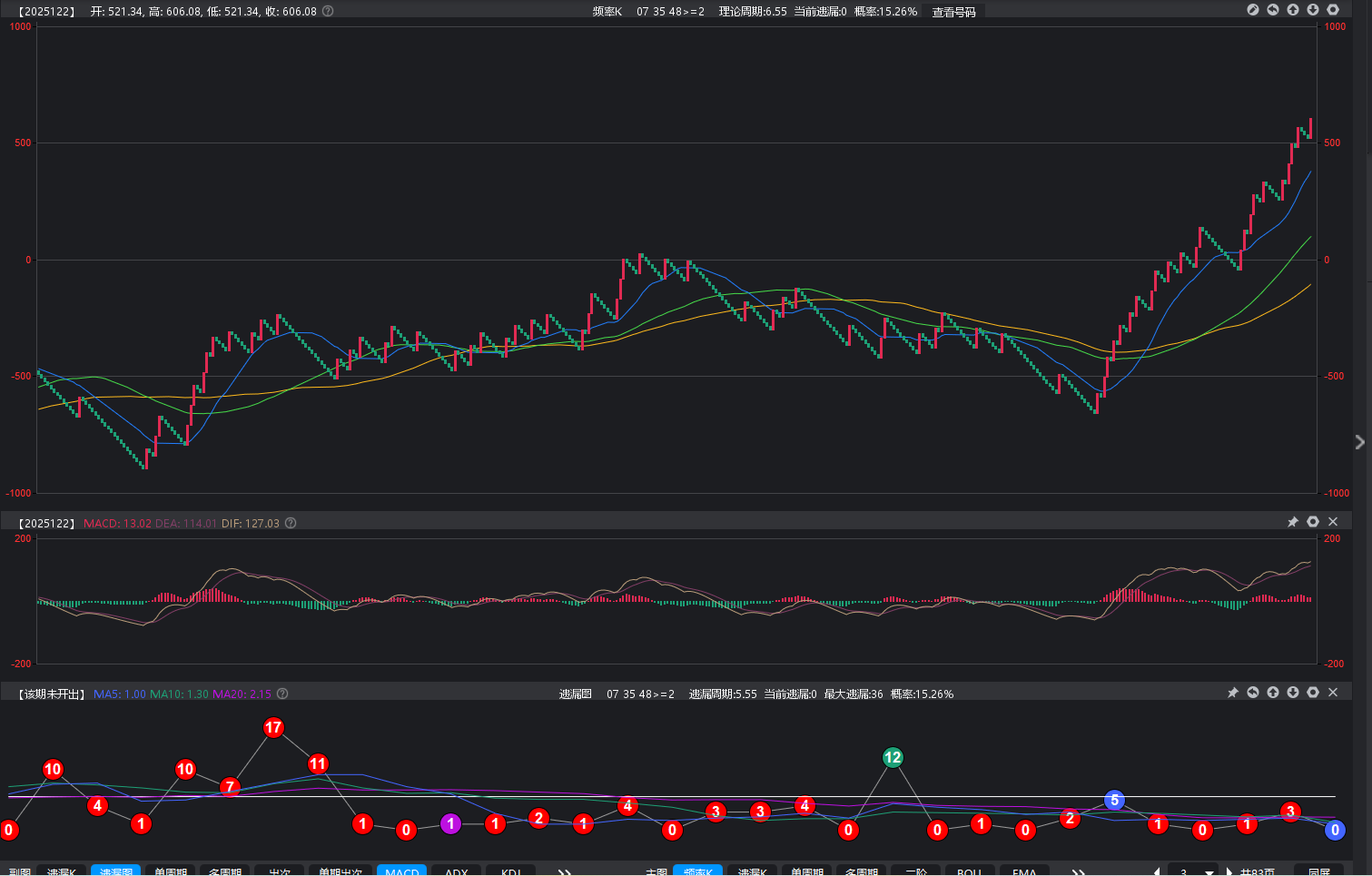Open 遗漏图 panel settings hexagon icon
The image size is (1372, 876).
pos(1313,693)
